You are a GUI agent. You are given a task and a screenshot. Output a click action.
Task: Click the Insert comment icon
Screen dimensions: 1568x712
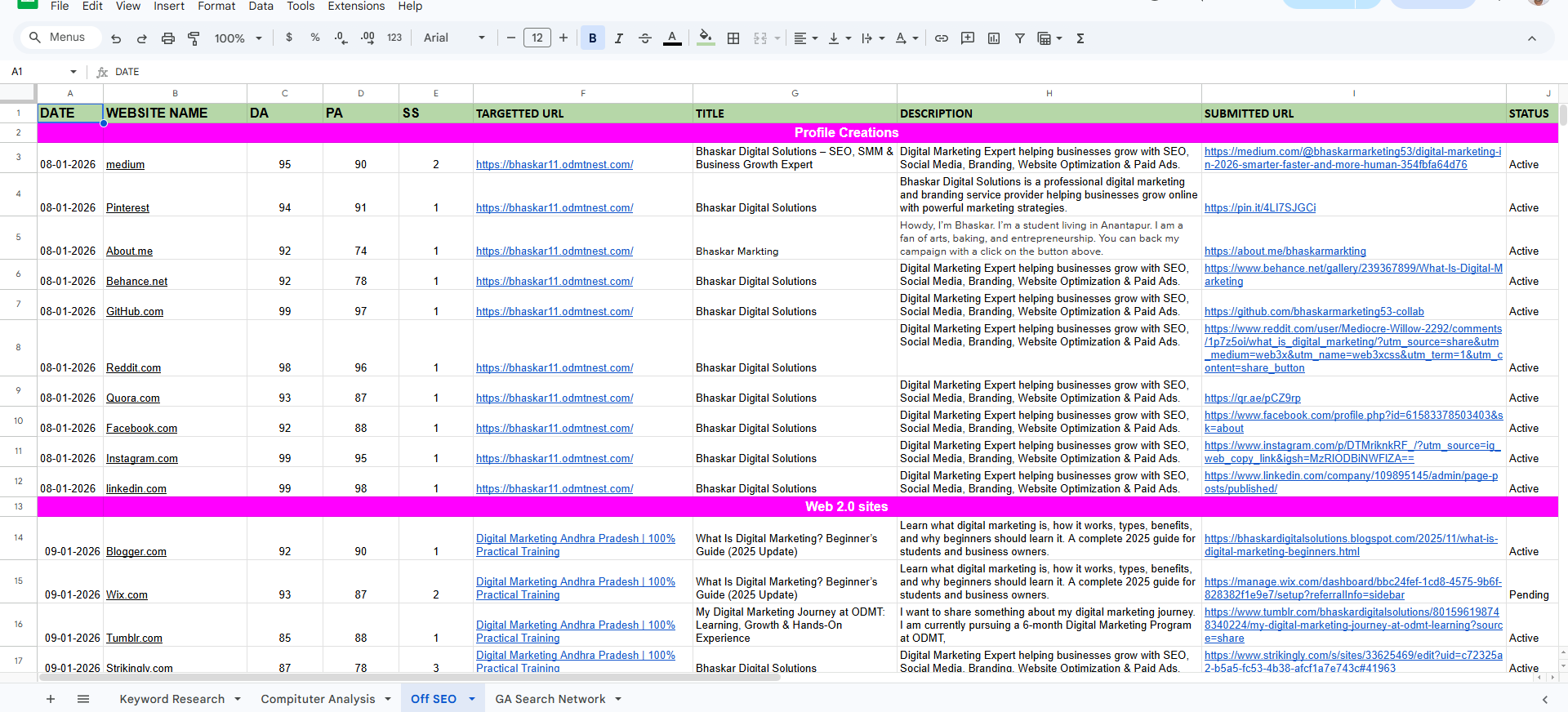[968, 38]
